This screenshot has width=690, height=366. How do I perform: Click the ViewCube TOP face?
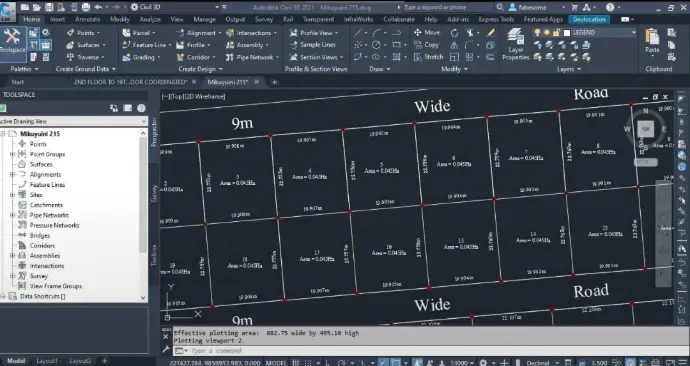coord(646,129)
